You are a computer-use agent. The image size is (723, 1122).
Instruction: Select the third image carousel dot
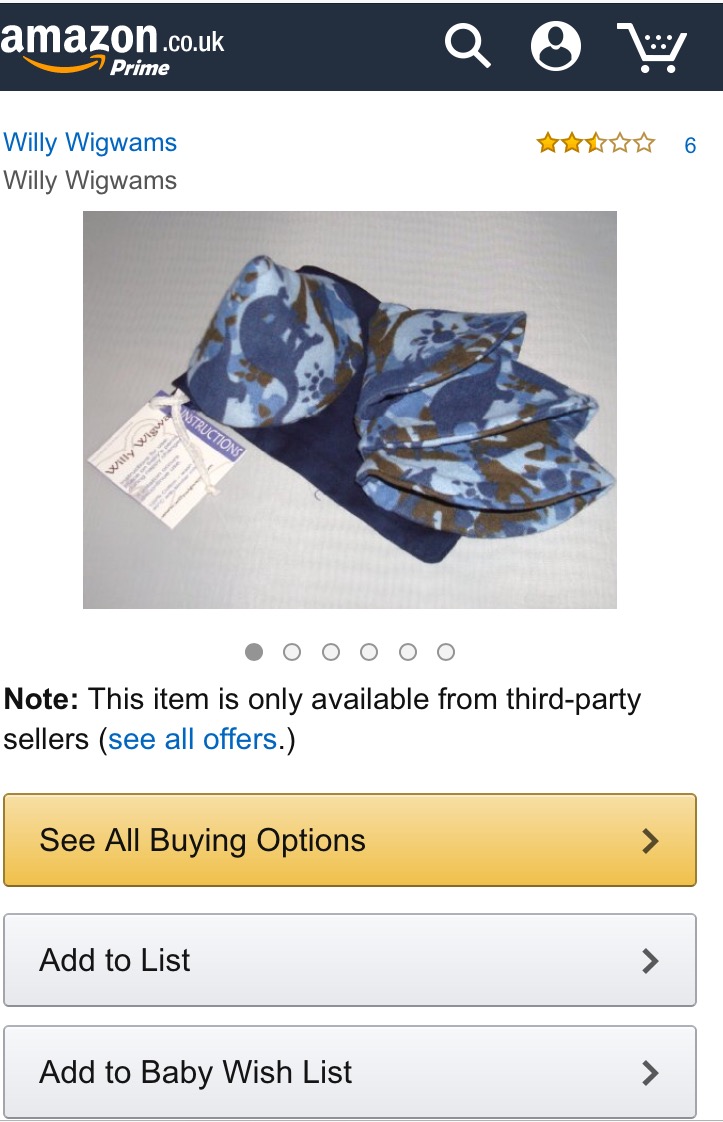331,652
